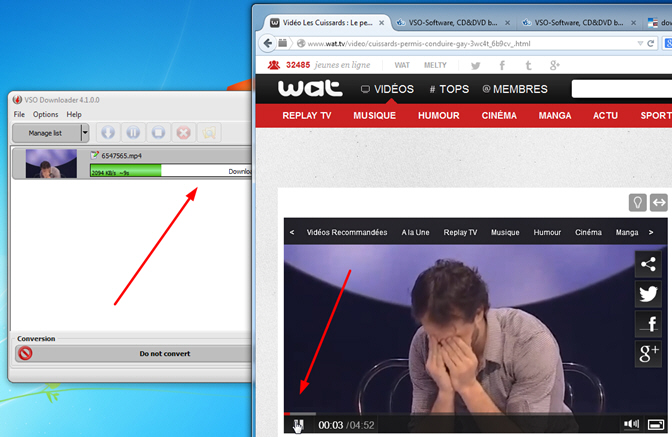Select the Cinéma player tab

pos(588,232)
